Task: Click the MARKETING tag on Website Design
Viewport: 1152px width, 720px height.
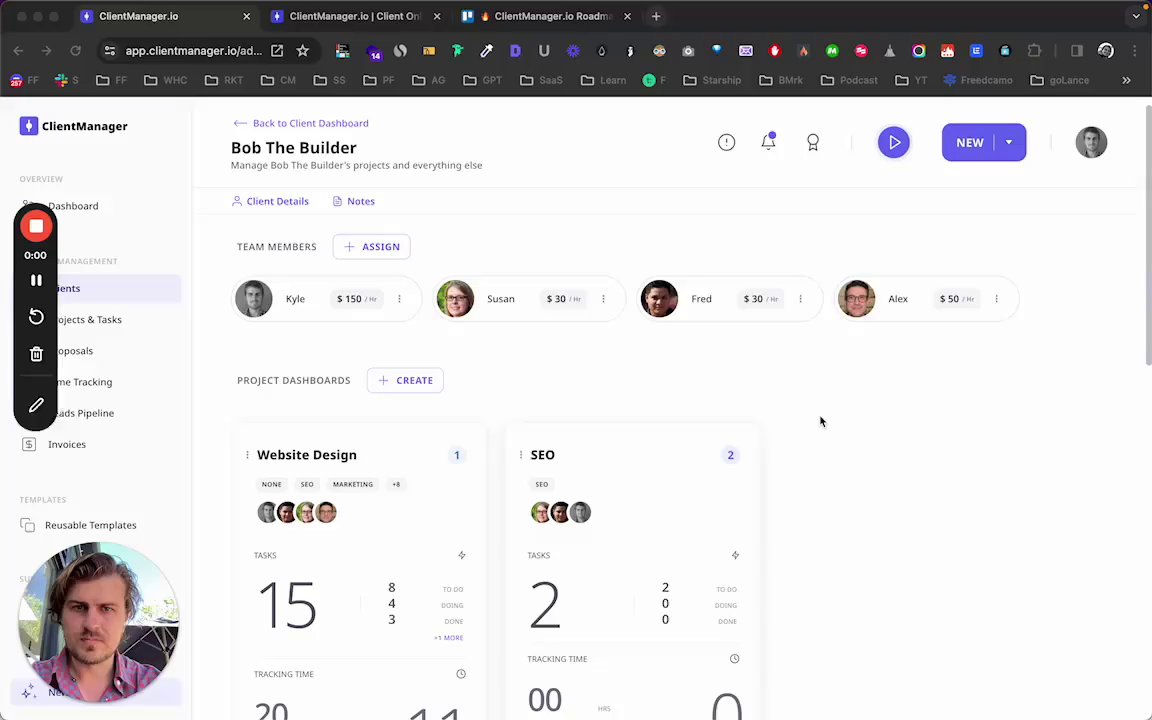Action: point(353,485)
